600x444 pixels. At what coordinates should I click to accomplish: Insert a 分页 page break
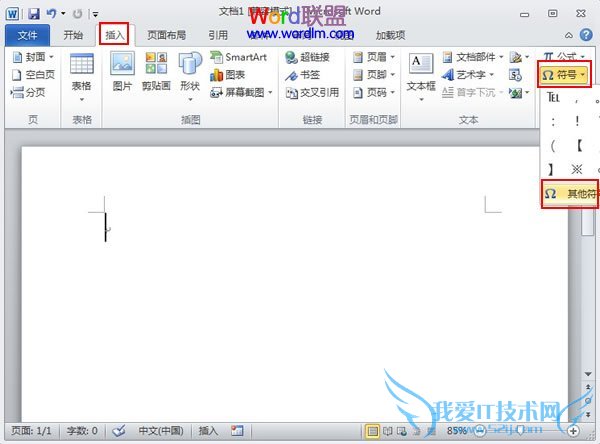tap(28, 92)
